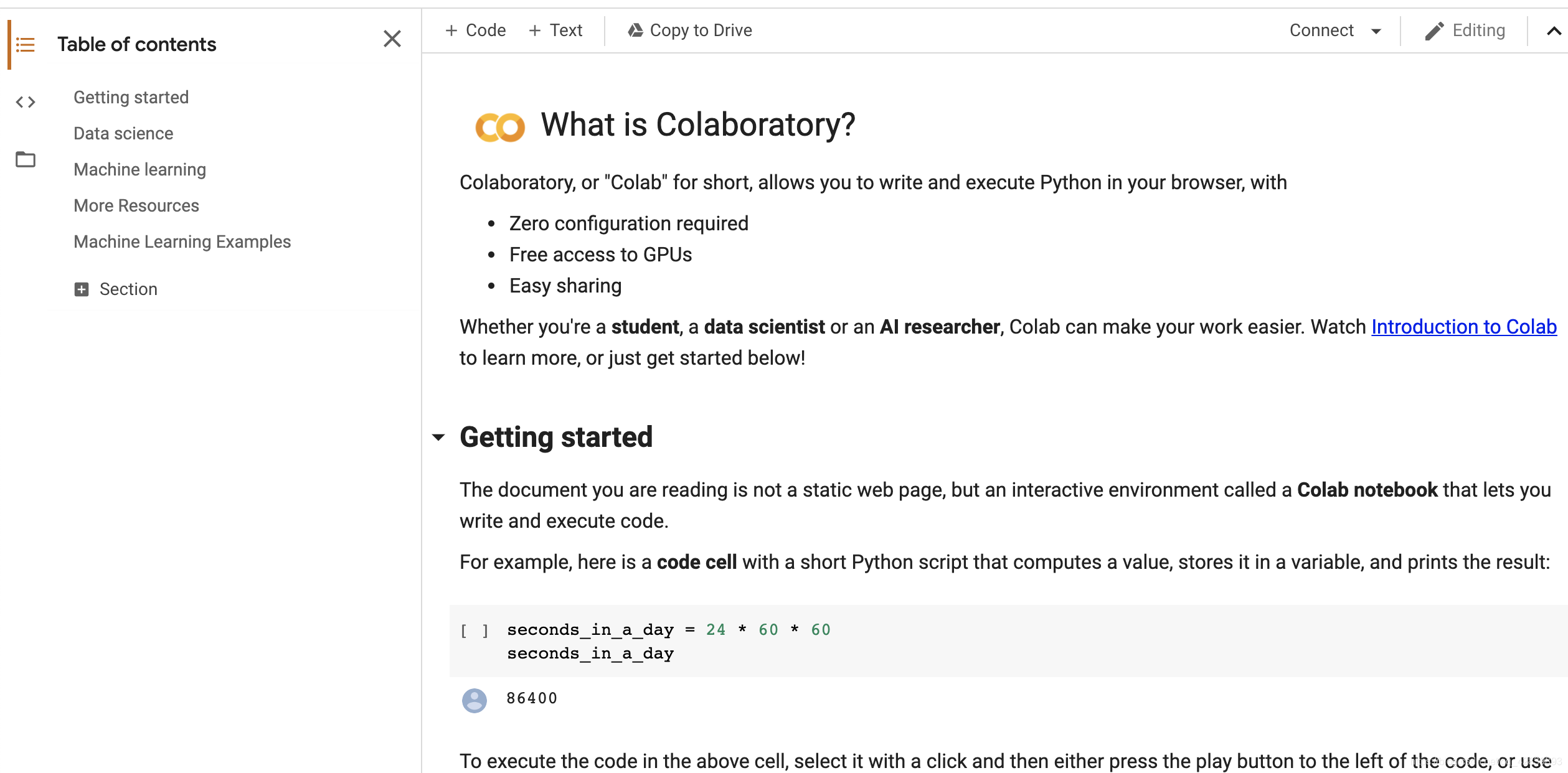Click the Google Drive icon in toolbar
The width and height of the screenshot is (1568, 773).
click(635, 30)
